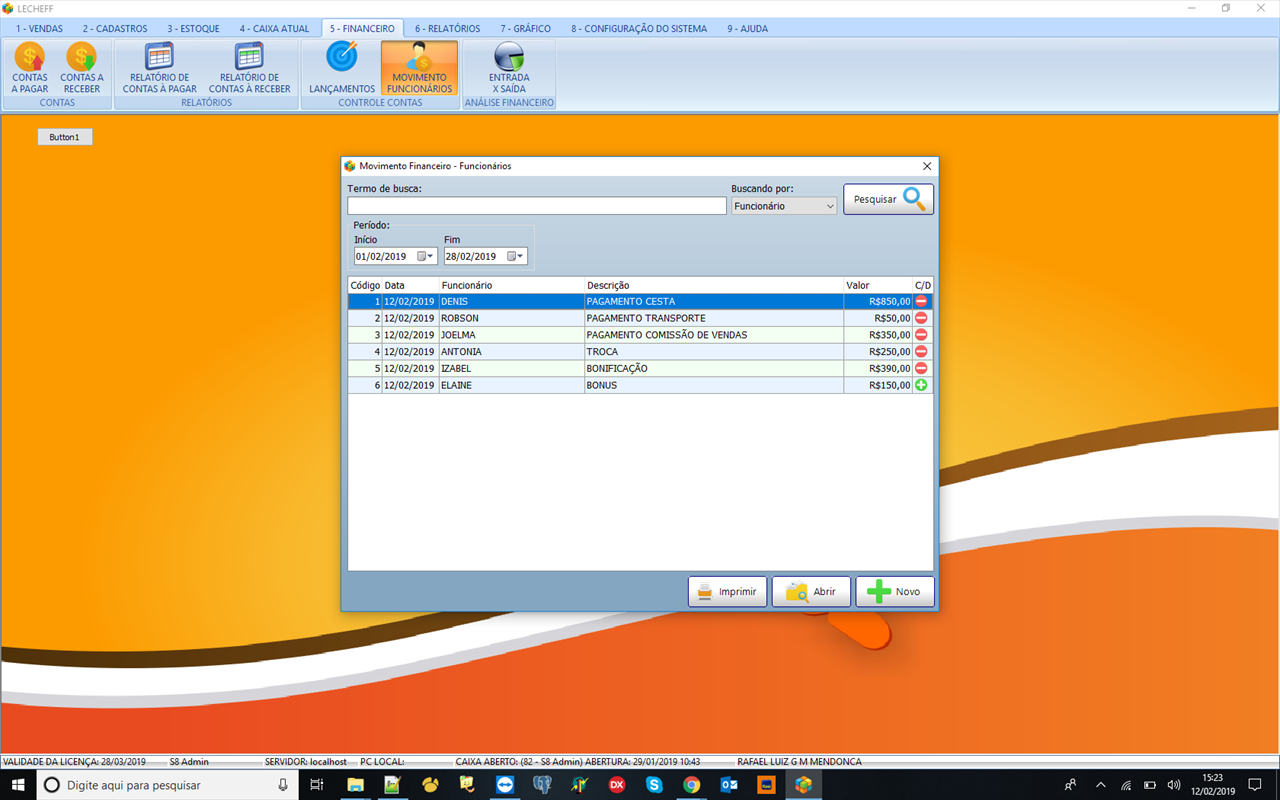
Task: Open Relatório de Contas à Receber
Action: point(249,68)
